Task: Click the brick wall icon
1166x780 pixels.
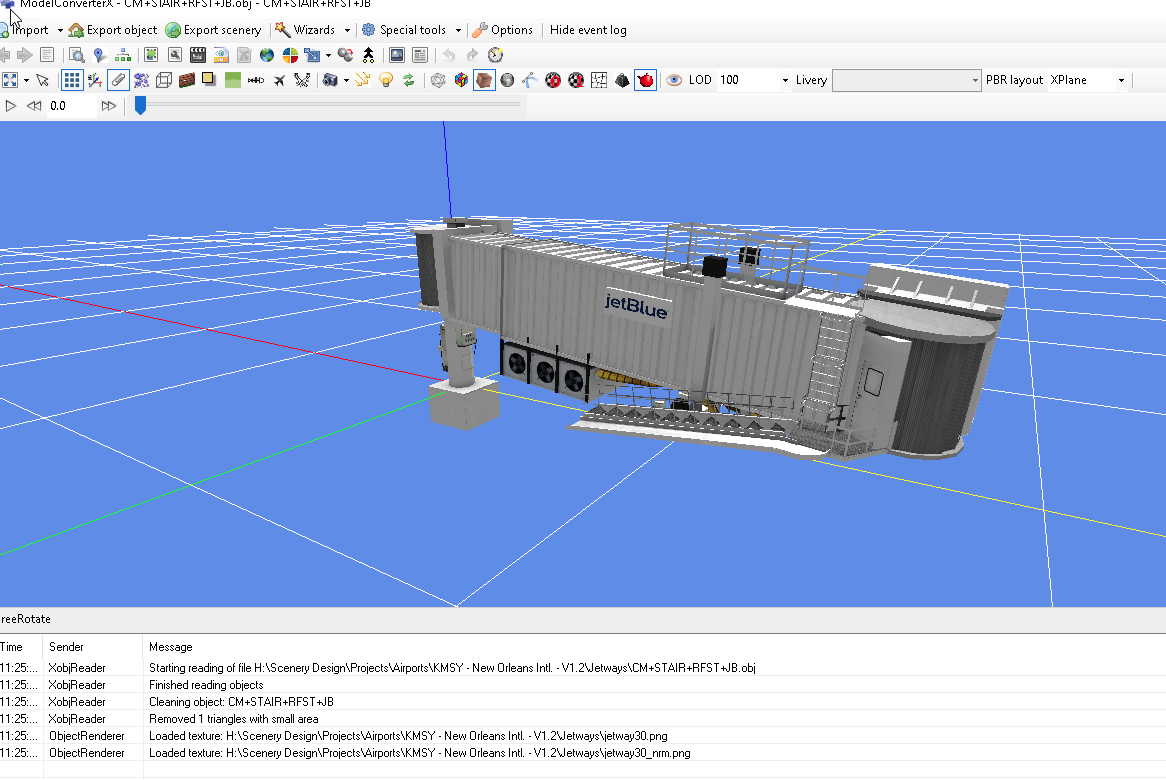Action: (x=187, y=80)
